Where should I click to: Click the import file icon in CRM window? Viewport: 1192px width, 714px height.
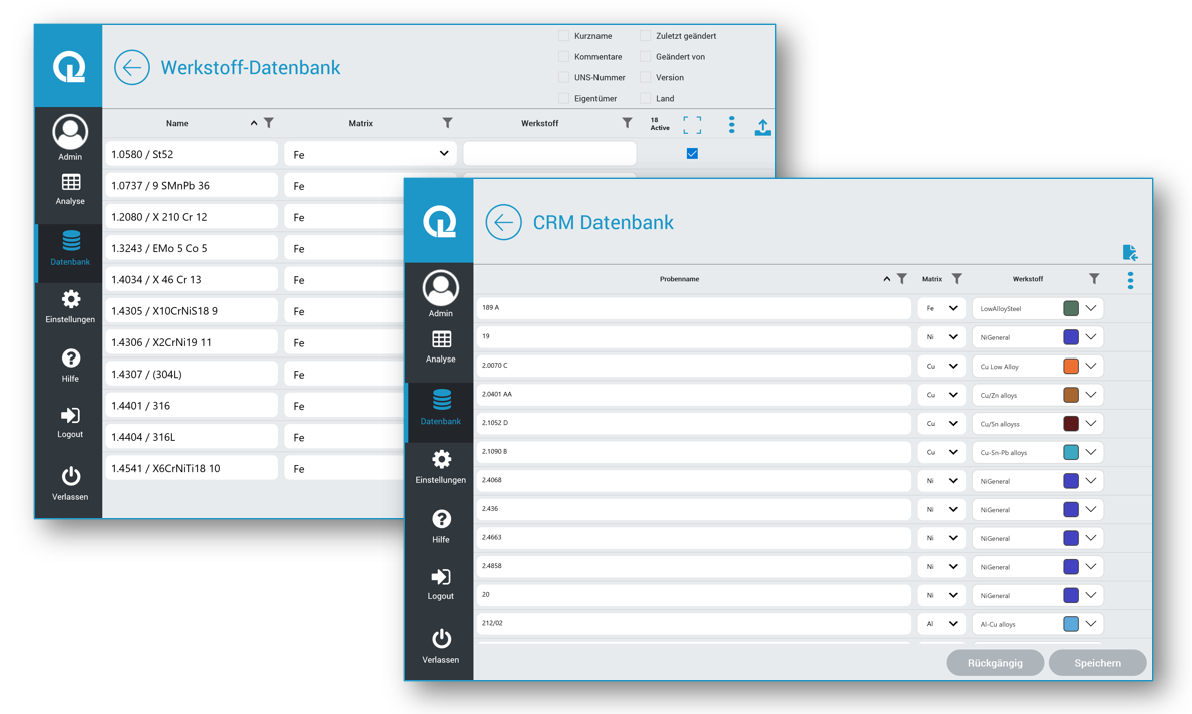tap(1129, 252)
